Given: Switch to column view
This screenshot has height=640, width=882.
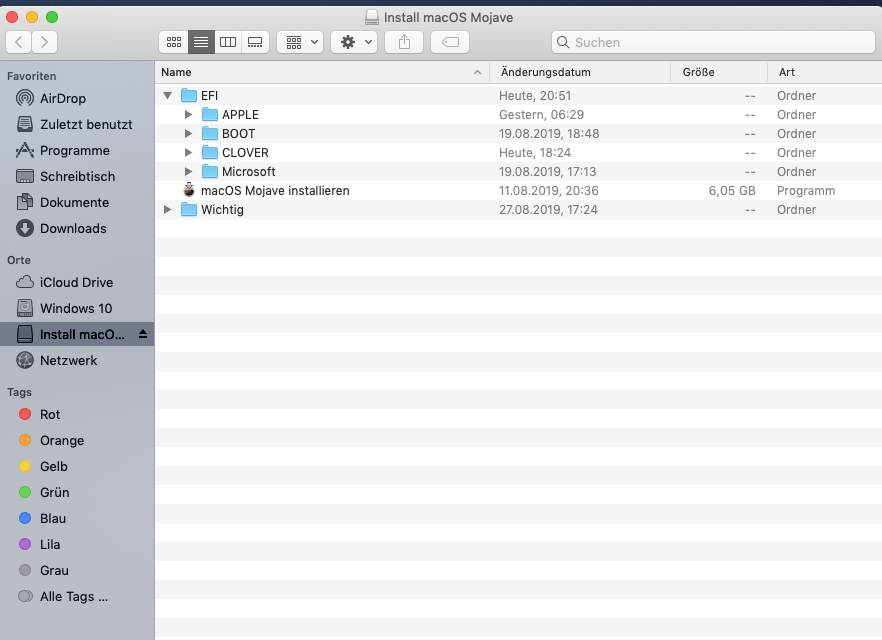Looking at the screenshot, I should [x=228, y=42].
